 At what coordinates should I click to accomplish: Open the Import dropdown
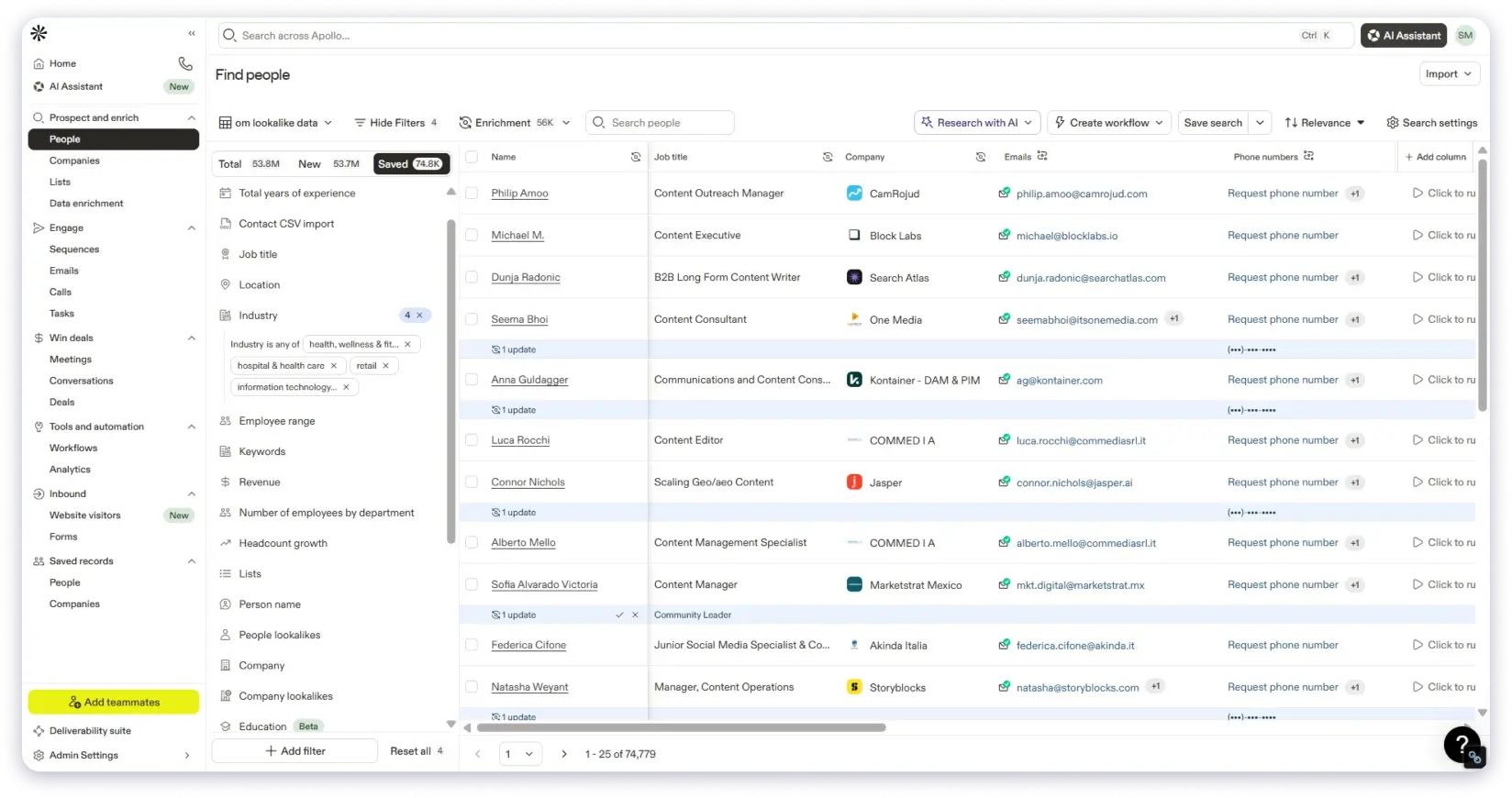click(1449, 74)
